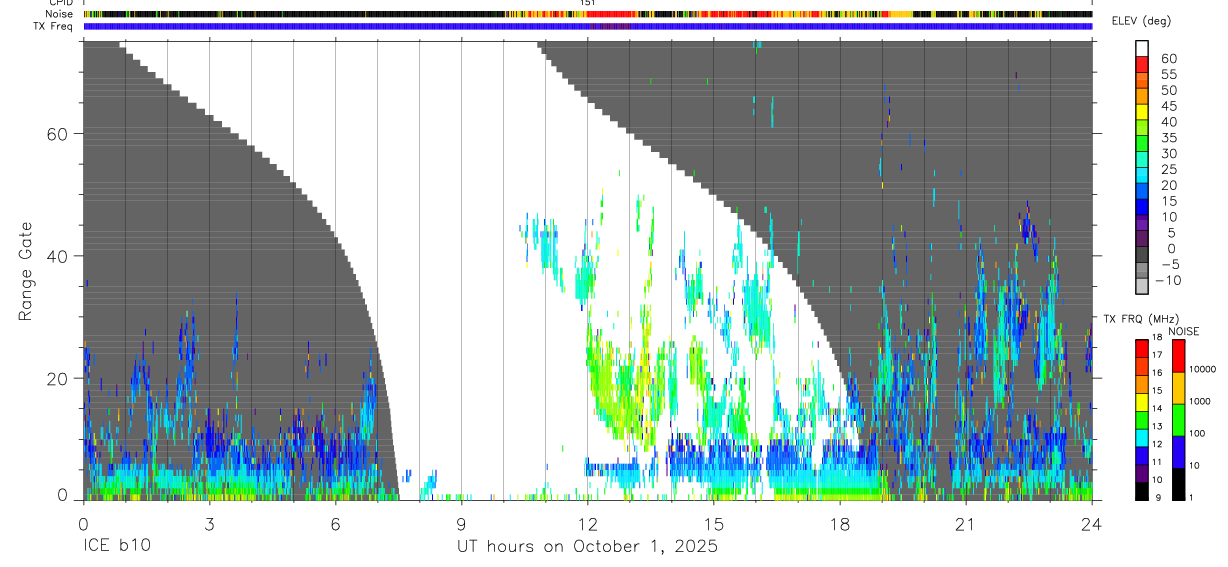Click the '35' label on ELEV colorbar
Viewport: 1228px width, 567px height.
1167,138
